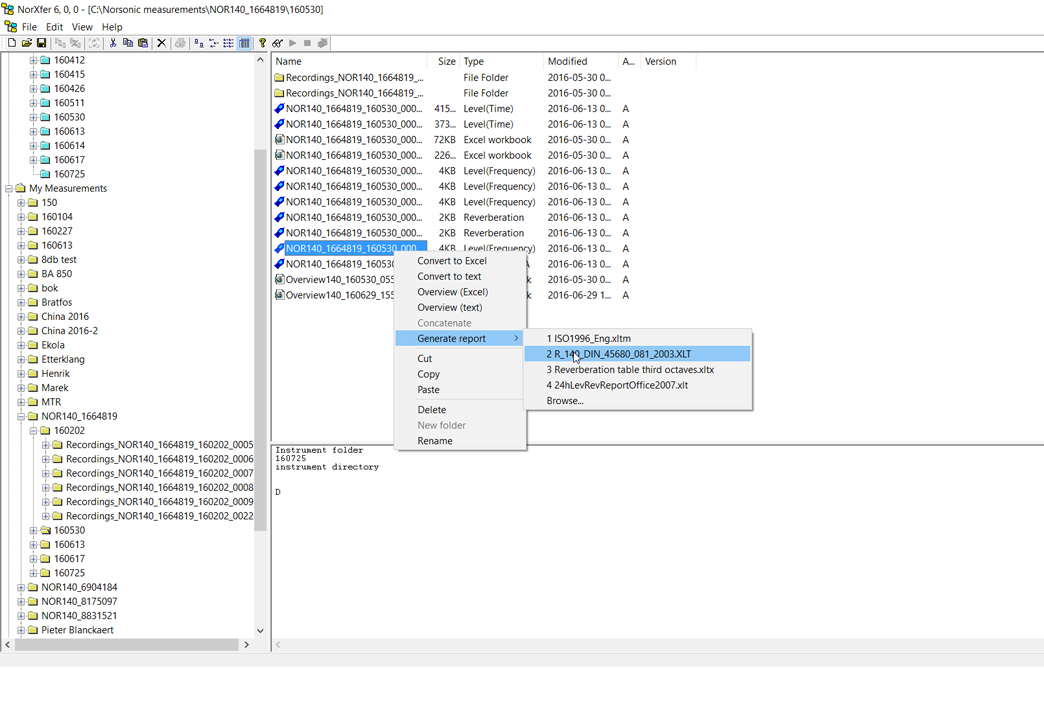Expand Recordings_NOR140_1664819_160202_0005 node
The height and width of the screenshot is (719, 1044).
point(45,445)
